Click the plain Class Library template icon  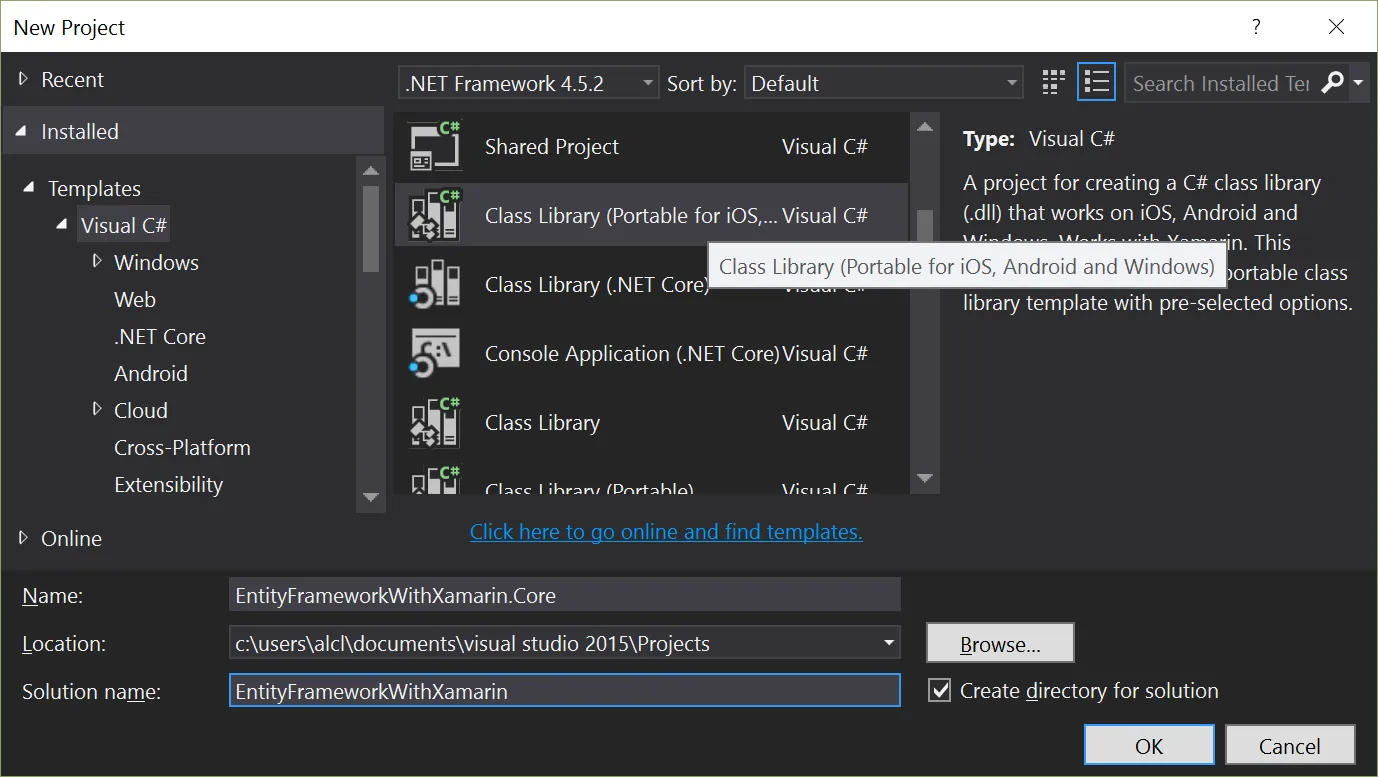click(x=435, y=423)
